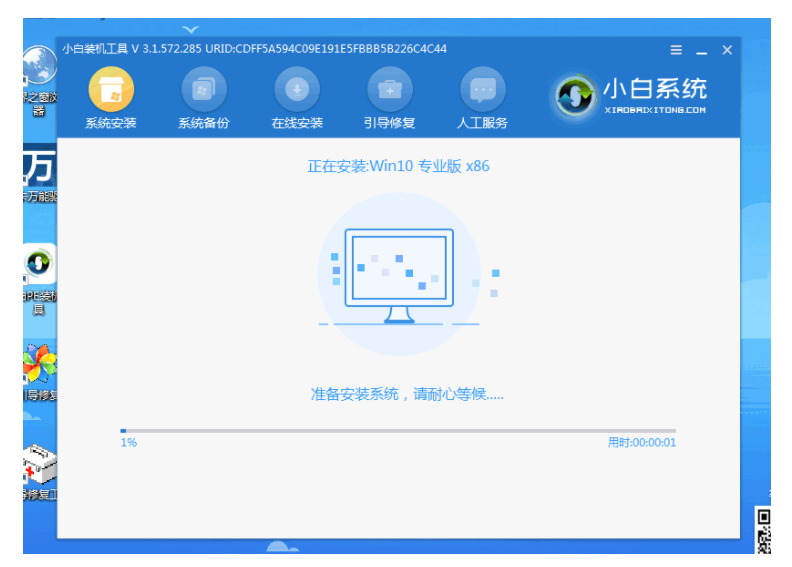The width and height of the screenshot is (792, 567).
Task: Click the 引导修复 (Boot Repair) toolbar icon
Action: (389, 91)
